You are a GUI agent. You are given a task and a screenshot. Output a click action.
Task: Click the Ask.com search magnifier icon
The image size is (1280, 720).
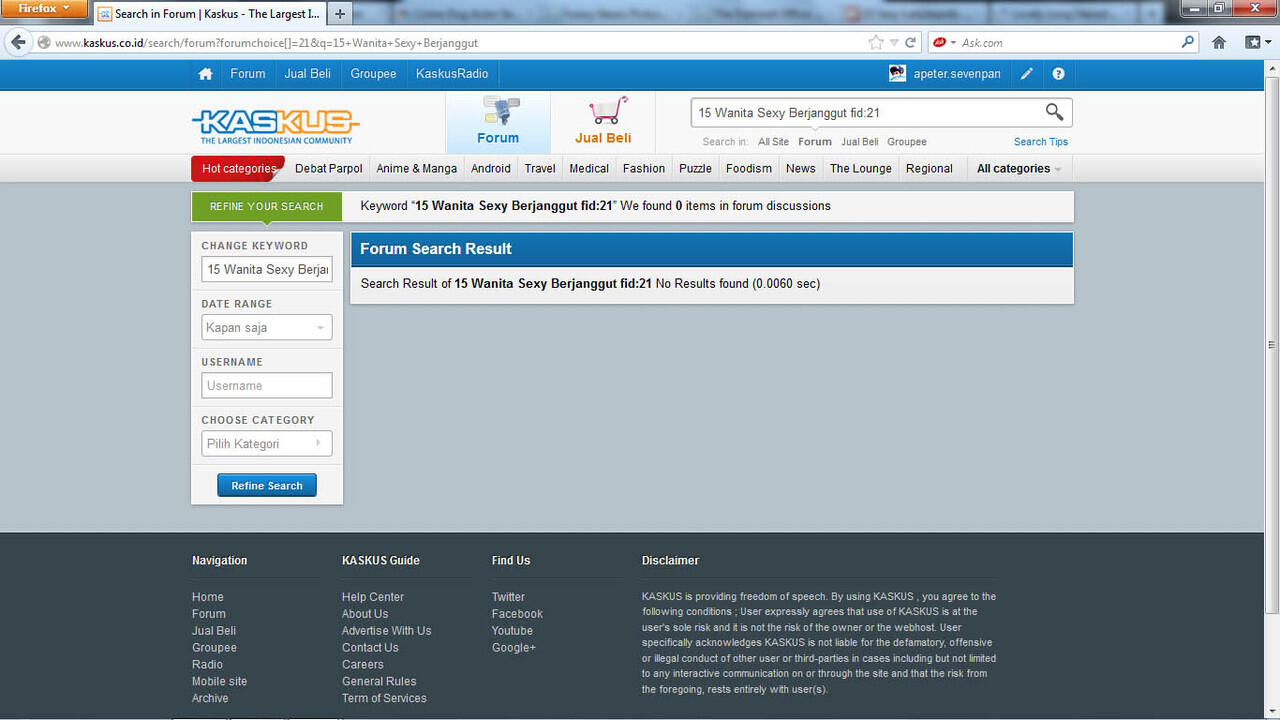pos(1188,42)
